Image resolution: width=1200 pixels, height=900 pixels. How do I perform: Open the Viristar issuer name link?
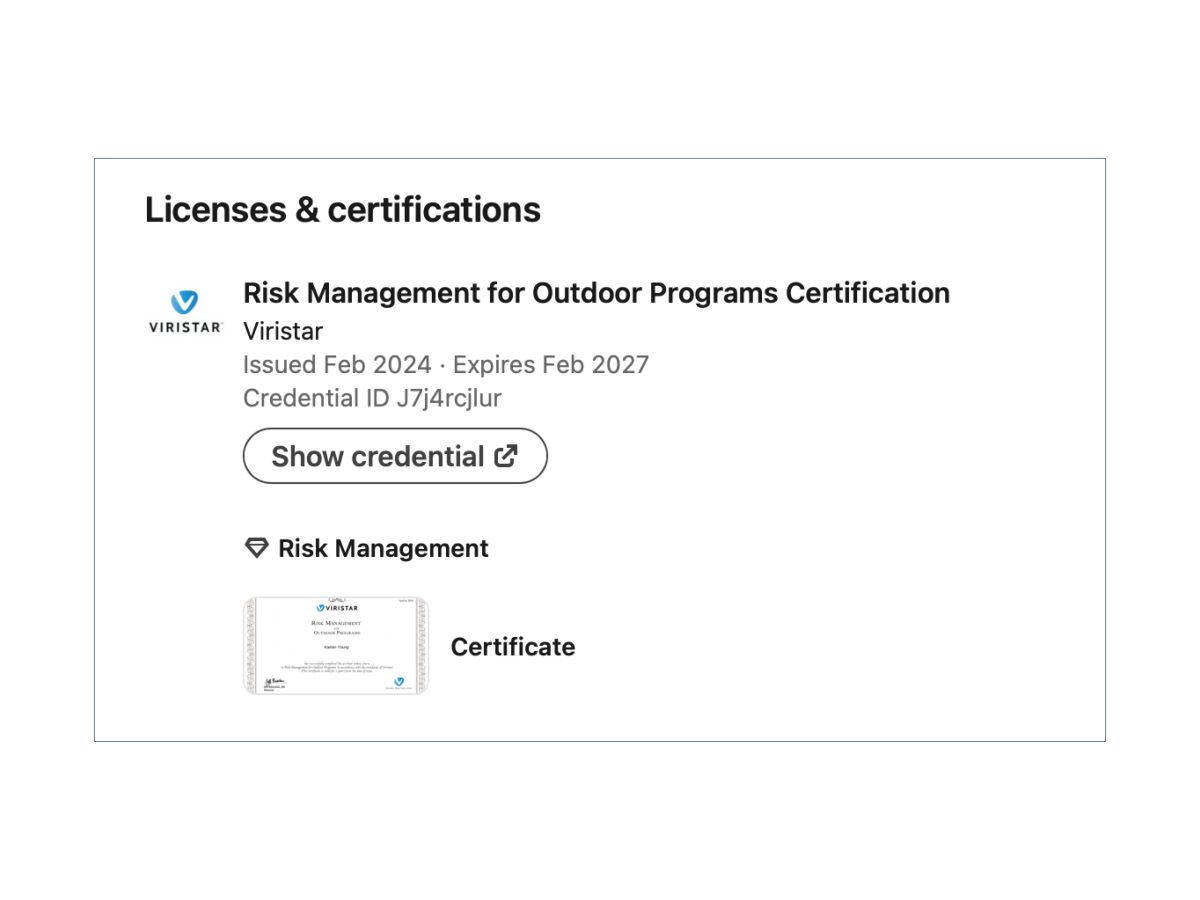[283, 331]
